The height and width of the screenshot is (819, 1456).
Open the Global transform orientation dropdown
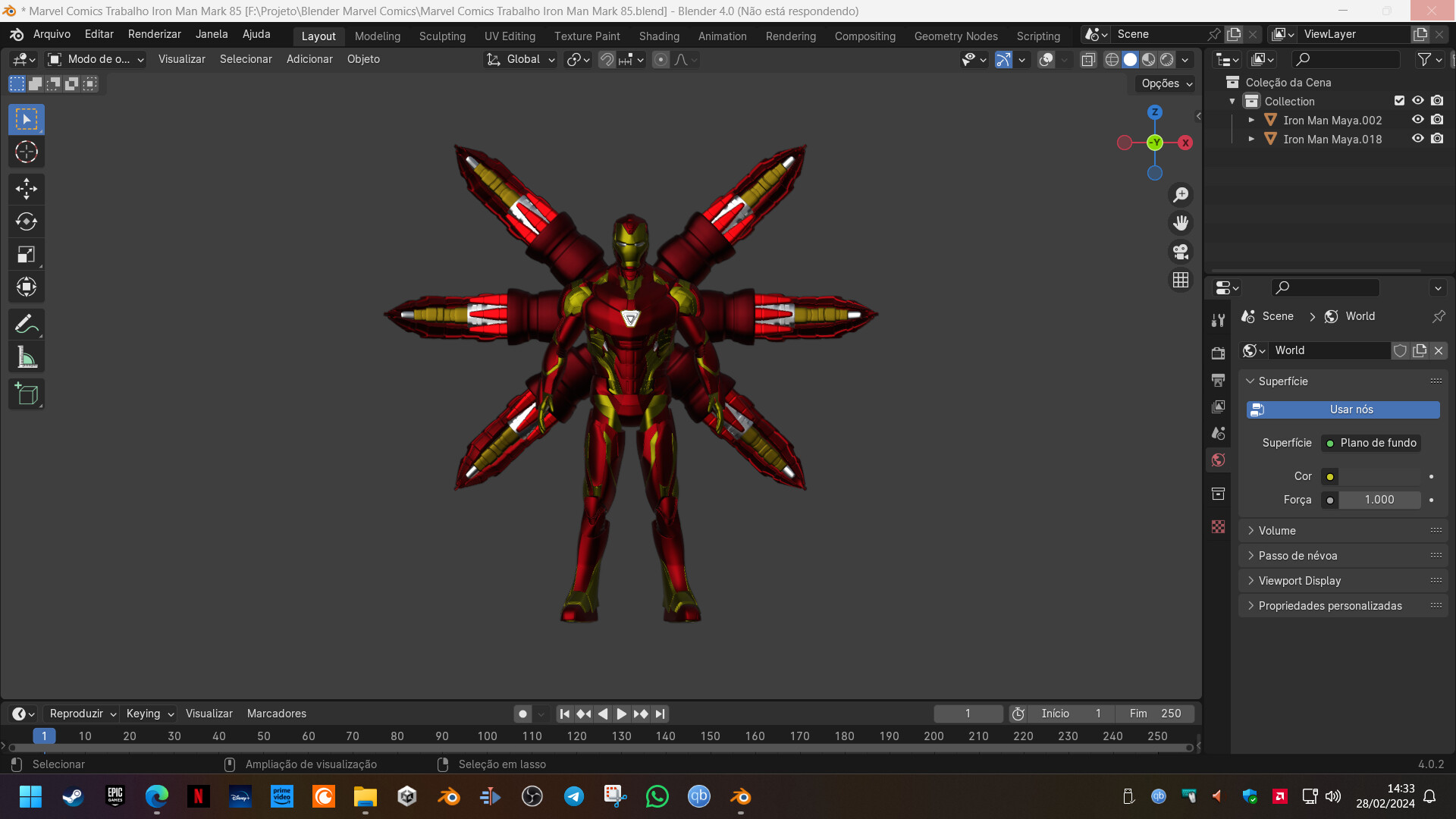coord(519,59)
